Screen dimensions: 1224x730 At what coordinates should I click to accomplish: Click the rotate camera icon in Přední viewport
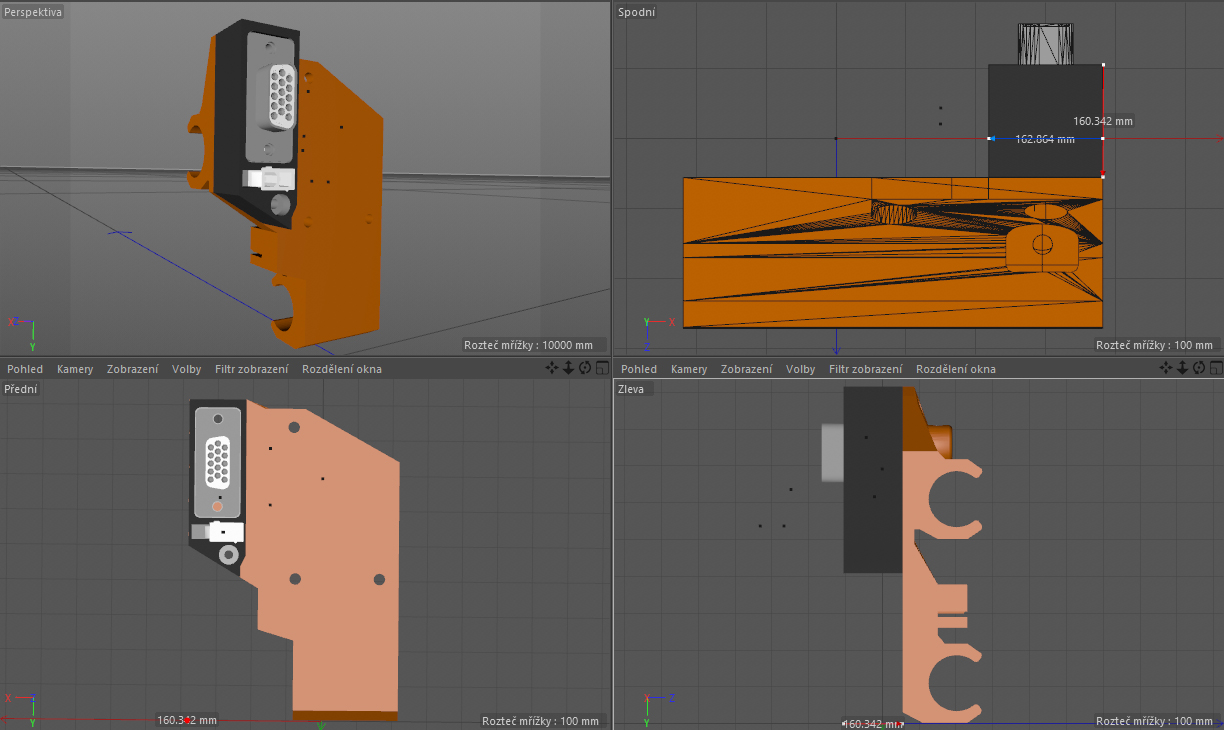(x=585, y=368)
